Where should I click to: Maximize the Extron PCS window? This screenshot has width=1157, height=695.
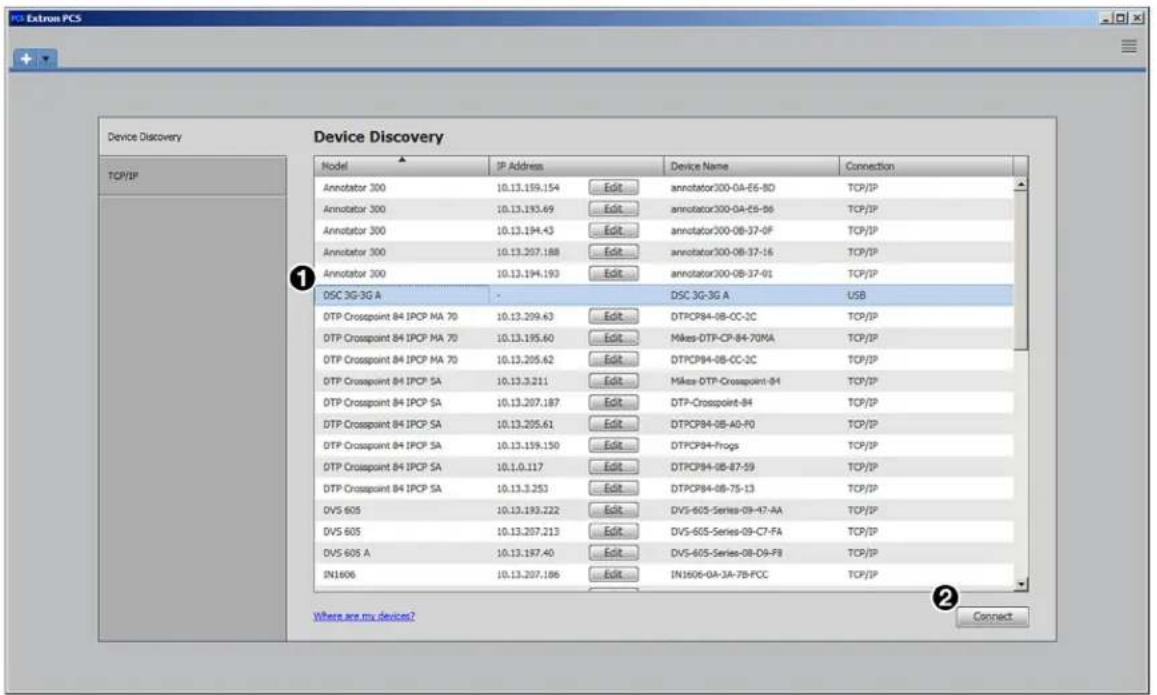click(1121, 18)
